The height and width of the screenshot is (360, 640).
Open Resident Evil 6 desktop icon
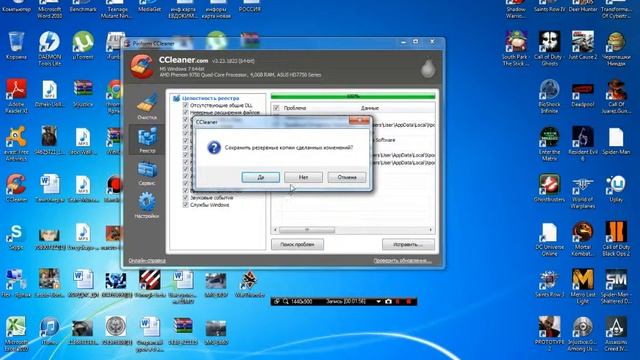(582, 143)
